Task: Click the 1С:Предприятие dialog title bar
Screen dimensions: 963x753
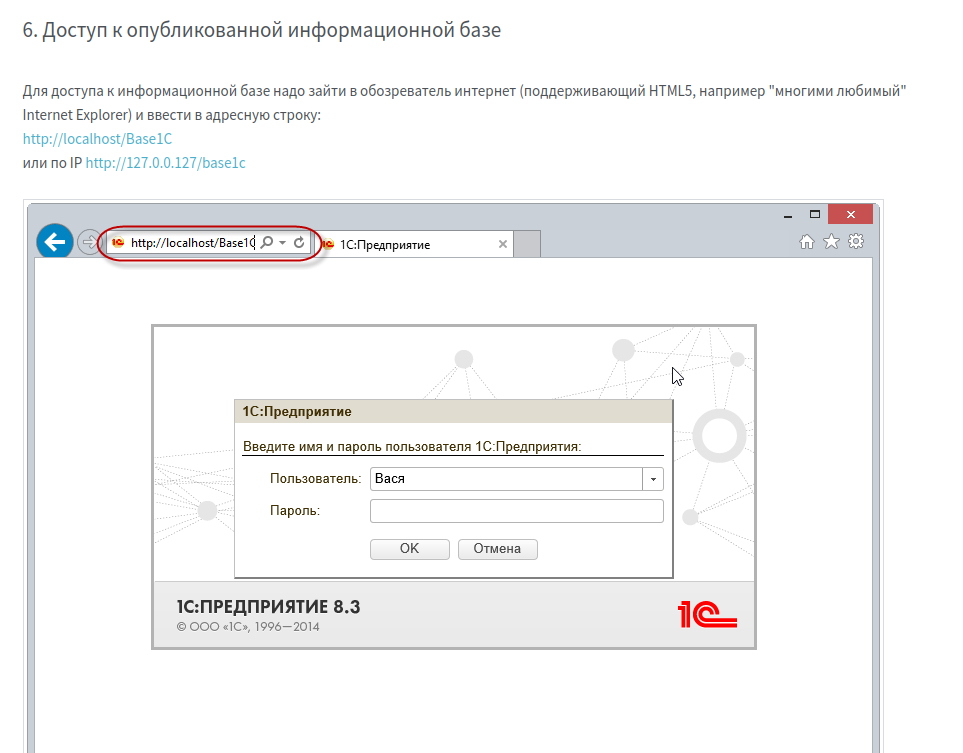Action: pyautogui.click(x=454, y=412)
